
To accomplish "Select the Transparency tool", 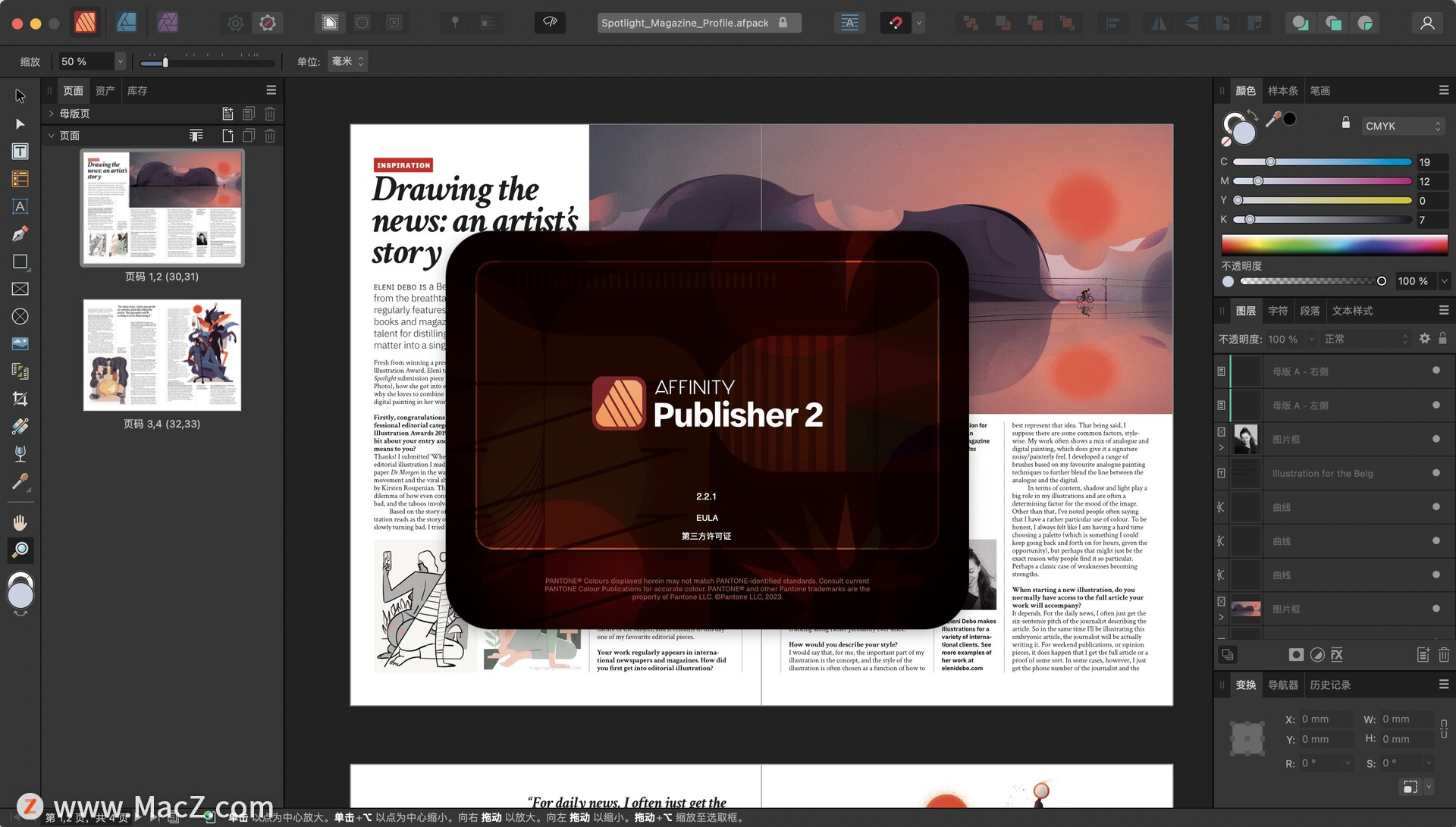I will coord(20,453).
